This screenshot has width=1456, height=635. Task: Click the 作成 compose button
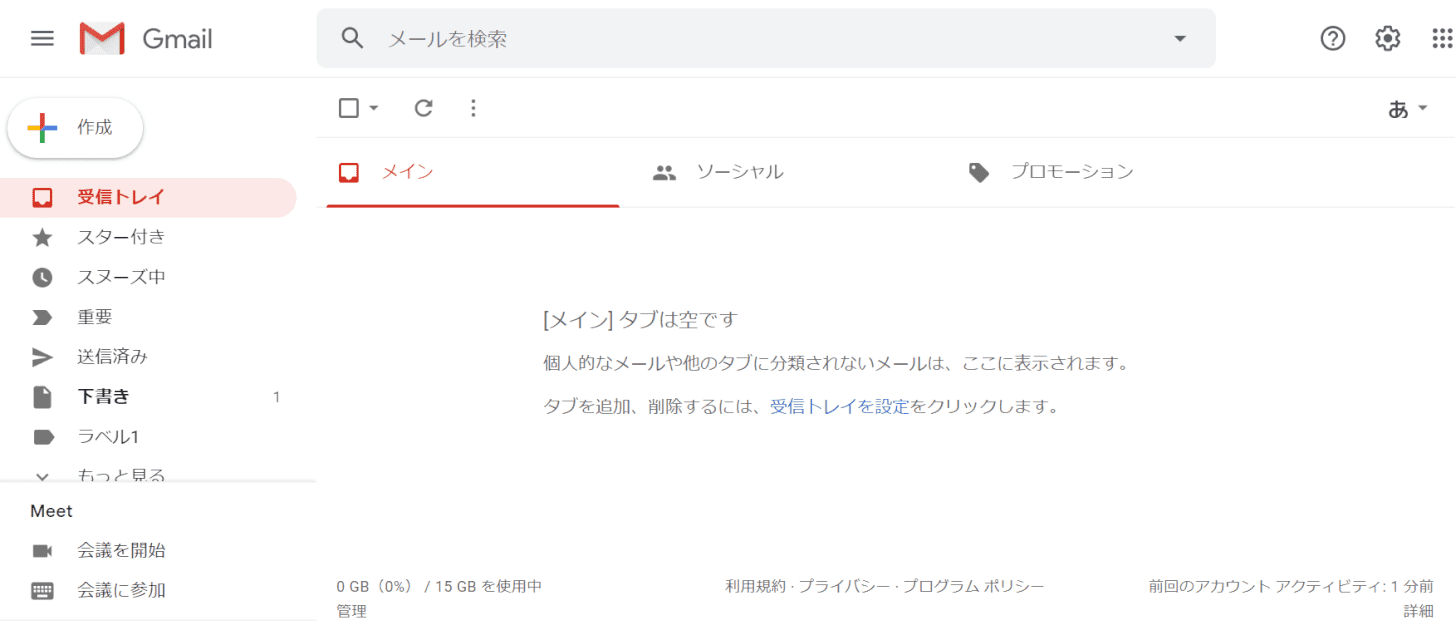[75, 128]
